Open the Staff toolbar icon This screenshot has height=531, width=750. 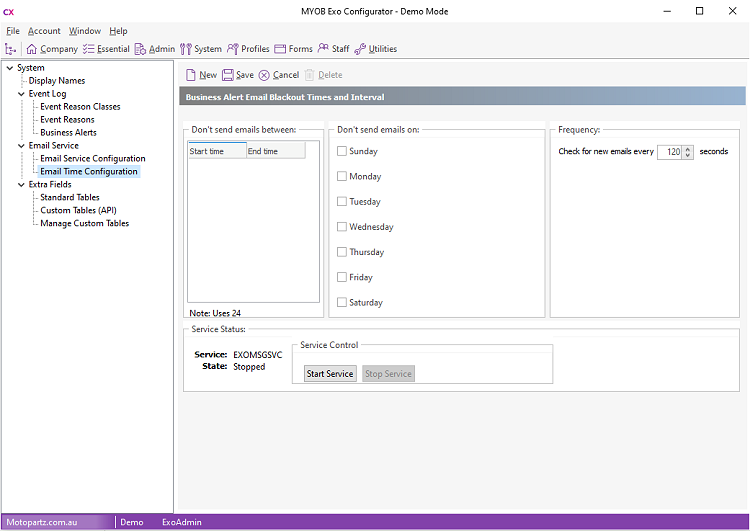coord(323,48)
